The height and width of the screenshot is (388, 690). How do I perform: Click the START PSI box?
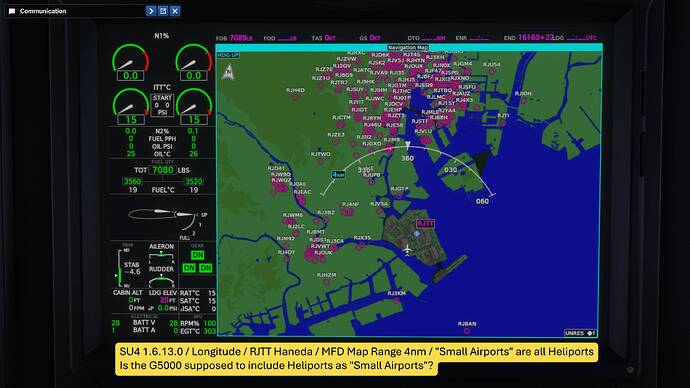click(x=162, y=105)
